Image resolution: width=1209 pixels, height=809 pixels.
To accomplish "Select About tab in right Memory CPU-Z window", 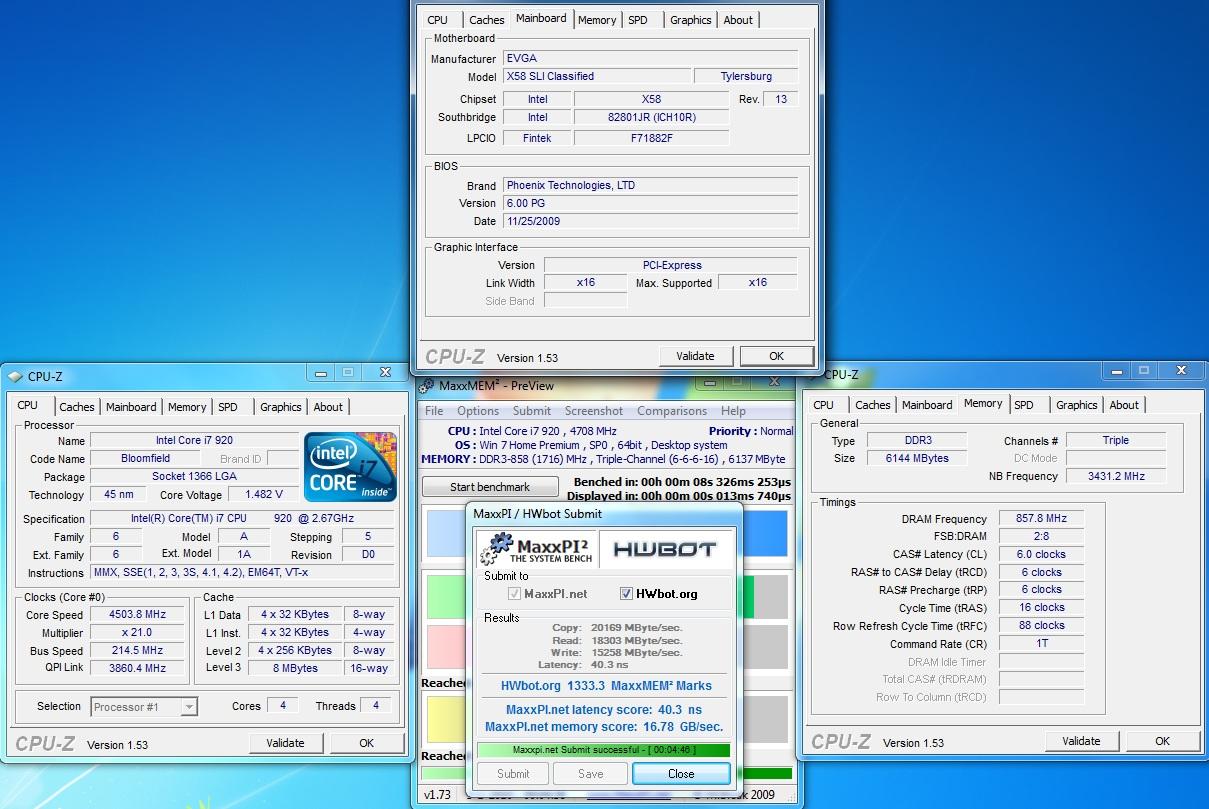I will (x=1124, y=405).
